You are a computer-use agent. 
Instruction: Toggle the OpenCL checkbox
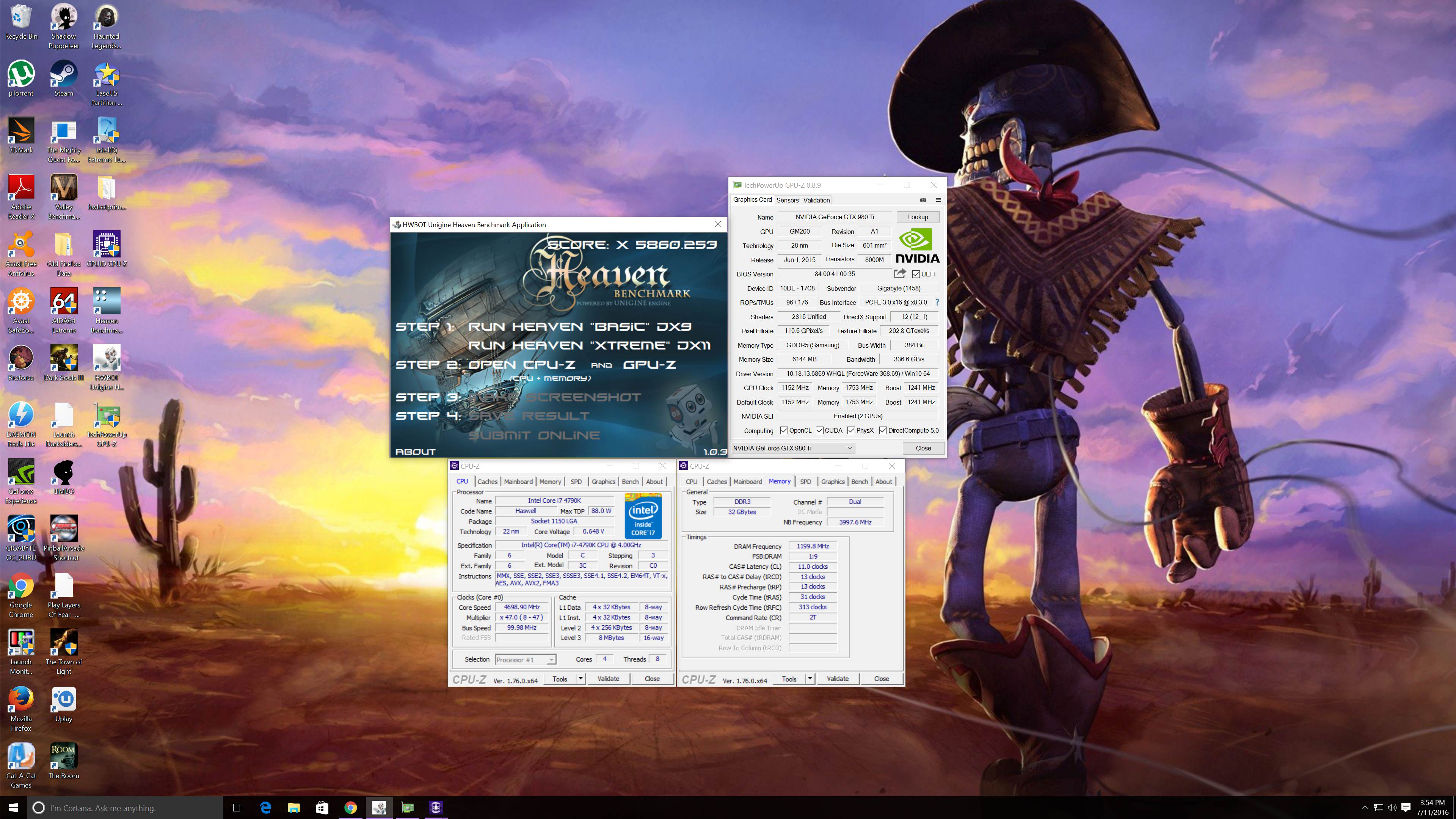tap(784, 430)
